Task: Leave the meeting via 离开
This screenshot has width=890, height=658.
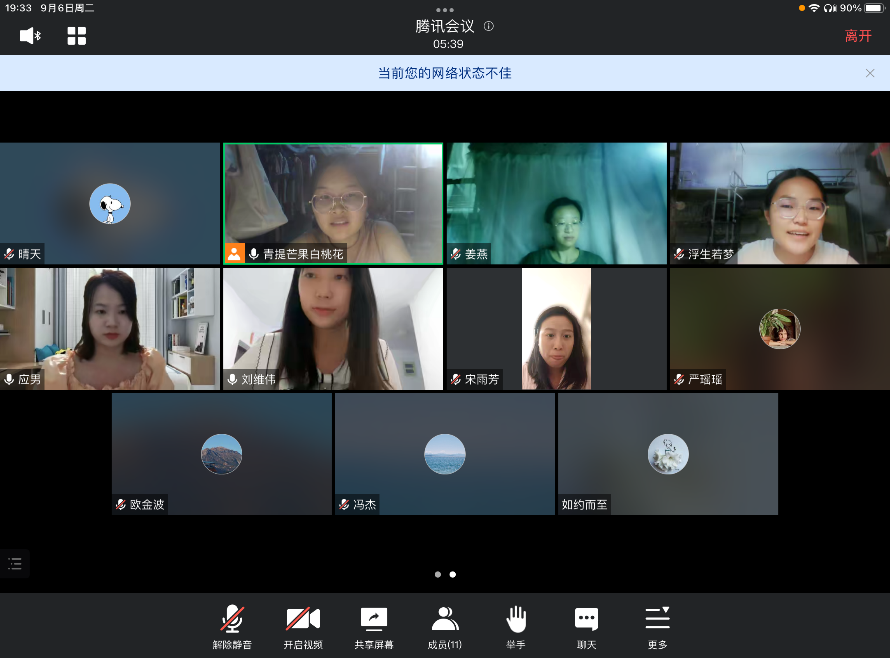Action: 858,36
